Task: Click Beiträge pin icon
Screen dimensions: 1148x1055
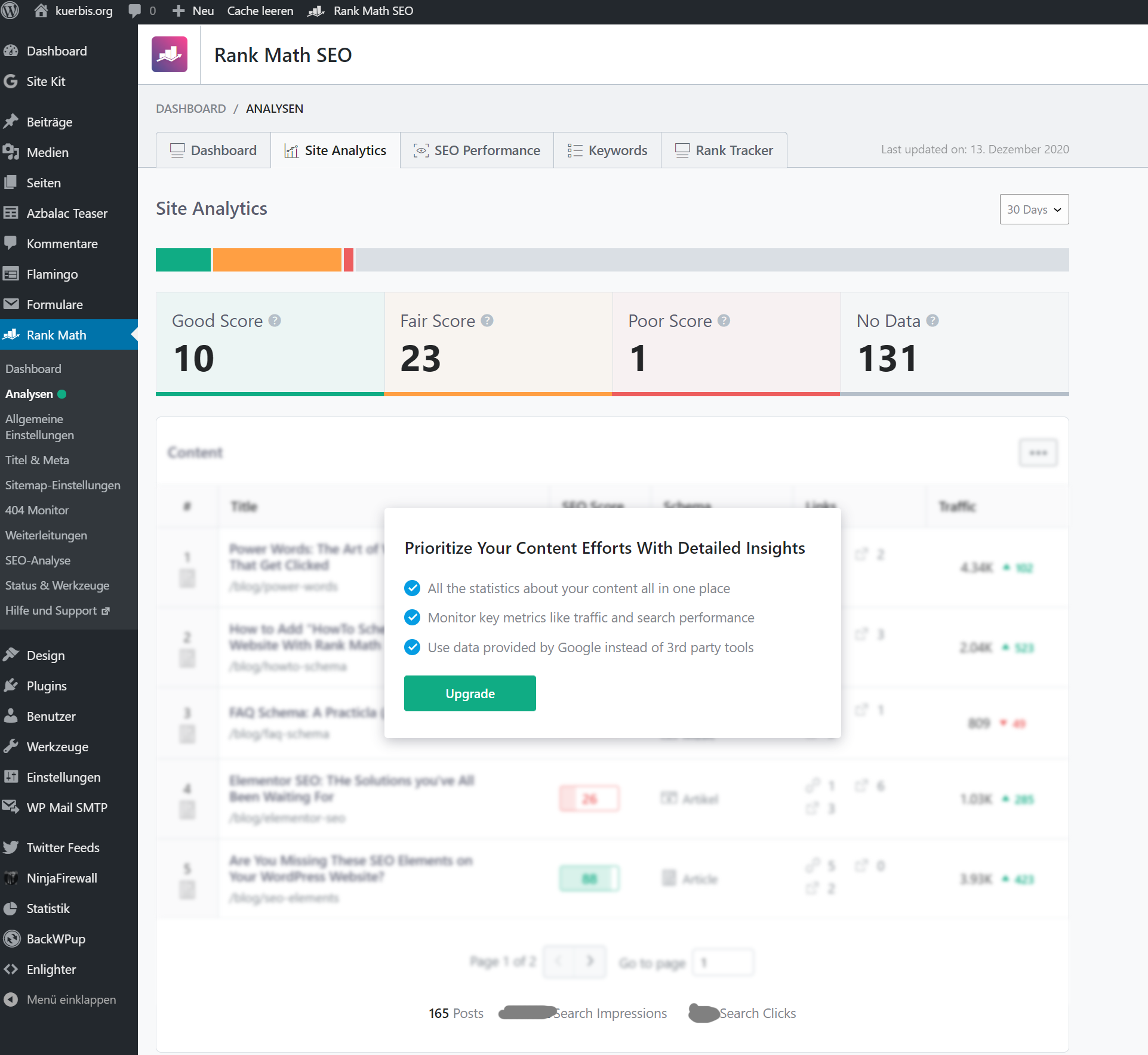Action: 11,122
